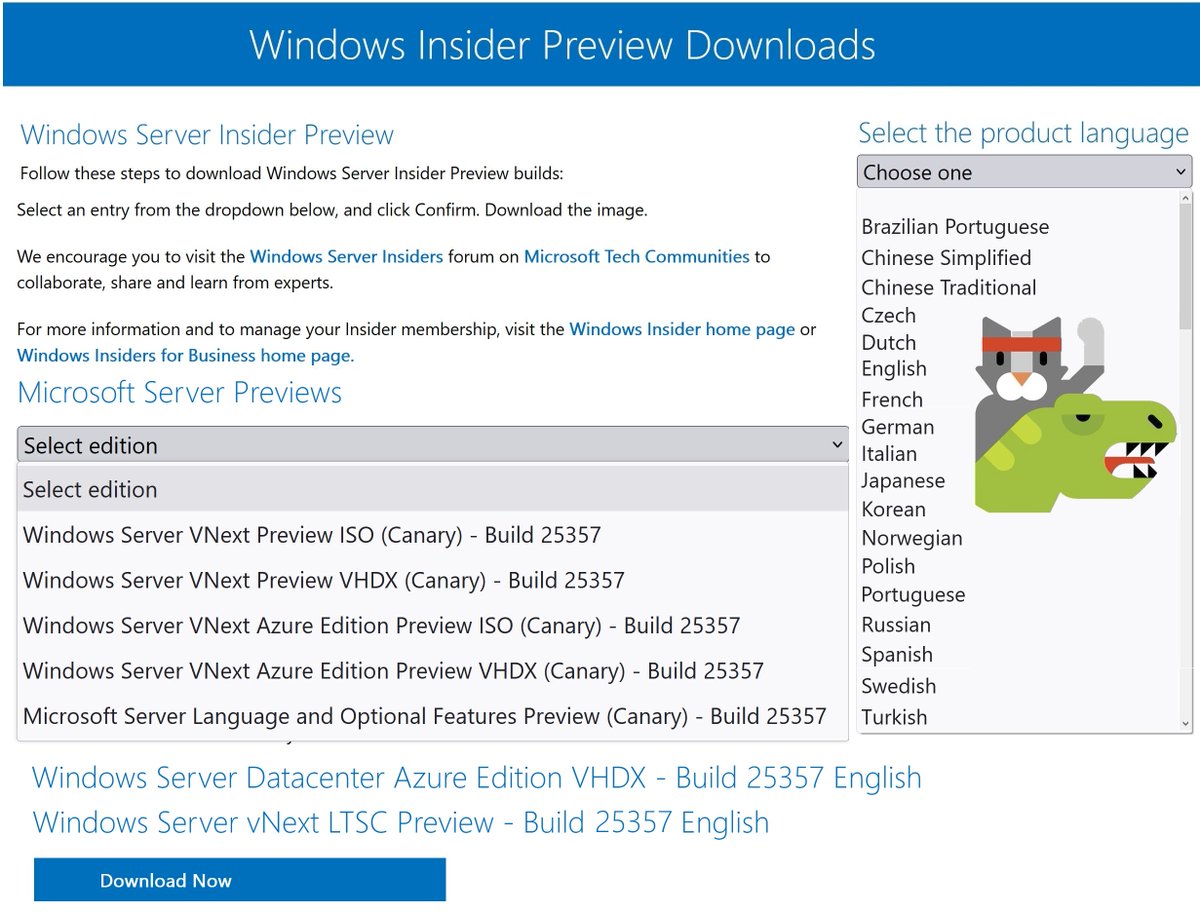
Task: Open Windows Server vNext LTSC Preview Build 25357
Action: 400,822
